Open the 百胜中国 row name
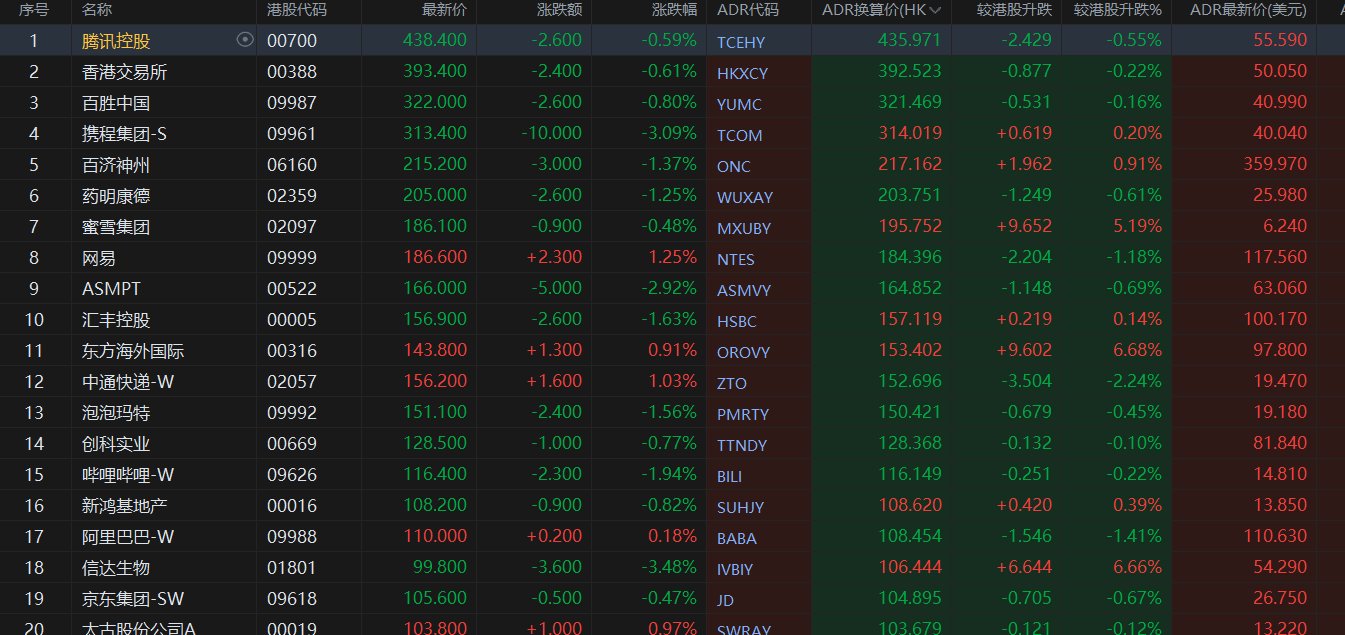1345x635 pixels. [116, 103]
